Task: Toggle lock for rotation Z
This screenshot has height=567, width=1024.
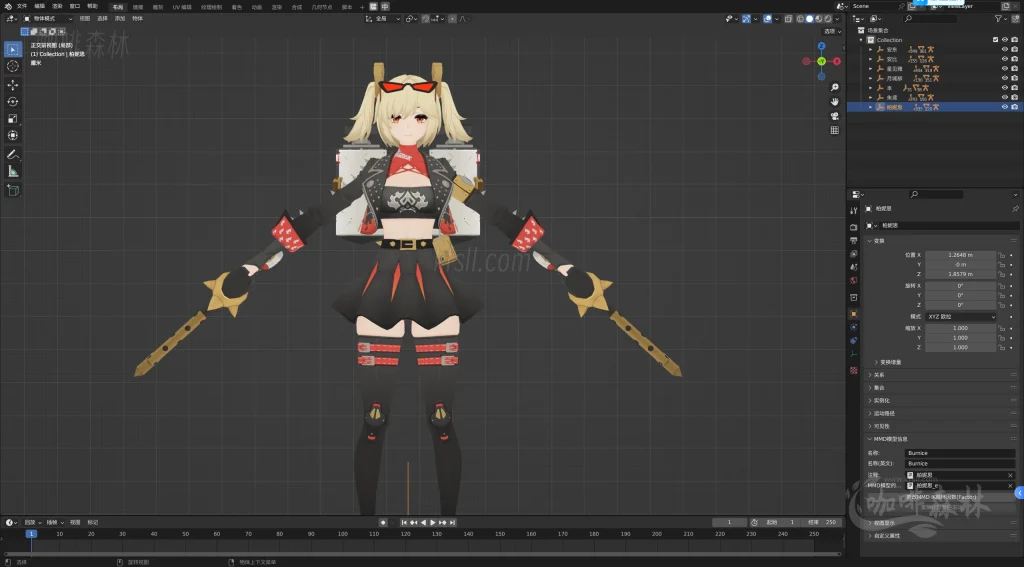Action: coord(1002,305)
